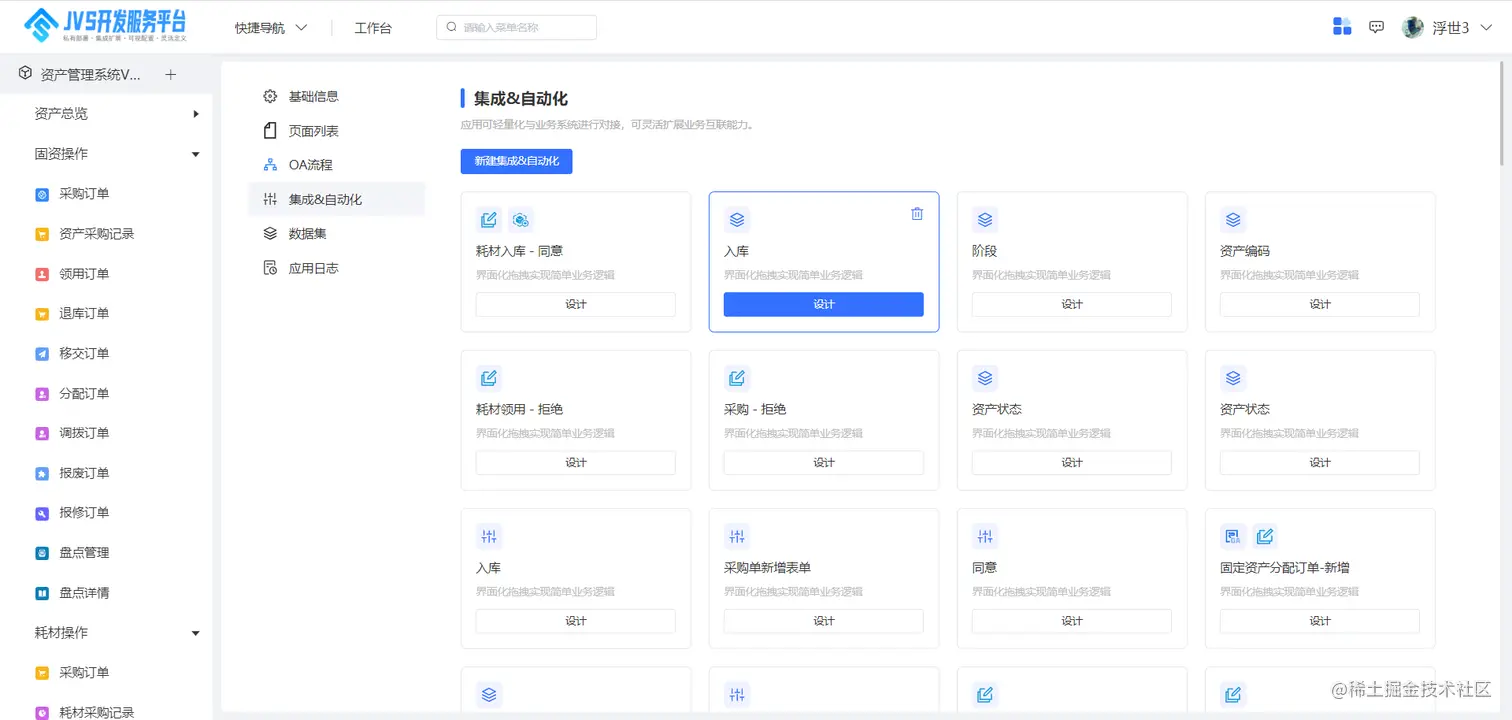The height and width of the screenshot is (720, 1512).
Task: Click the edit icon on 采购 - 拒绝 card
Action: [x=737, y=378]
